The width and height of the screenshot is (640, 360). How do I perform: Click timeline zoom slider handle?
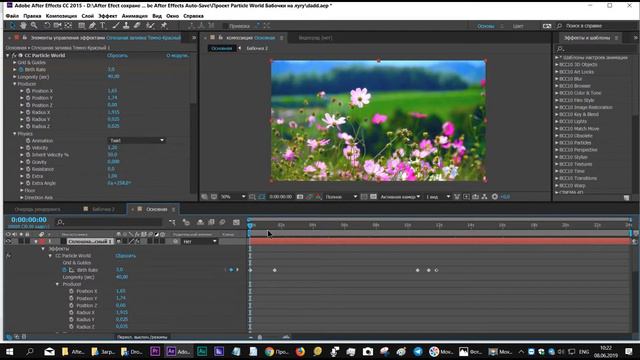pyautogui.click(x=260, y=337)
